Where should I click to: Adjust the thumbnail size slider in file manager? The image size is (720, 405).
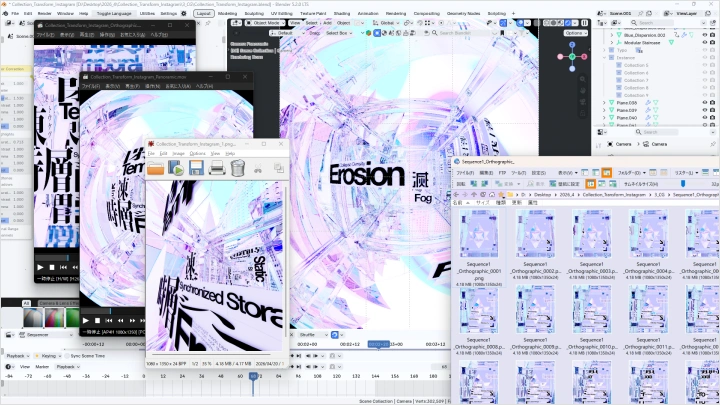pyautogui.click(x=683, y=184)
